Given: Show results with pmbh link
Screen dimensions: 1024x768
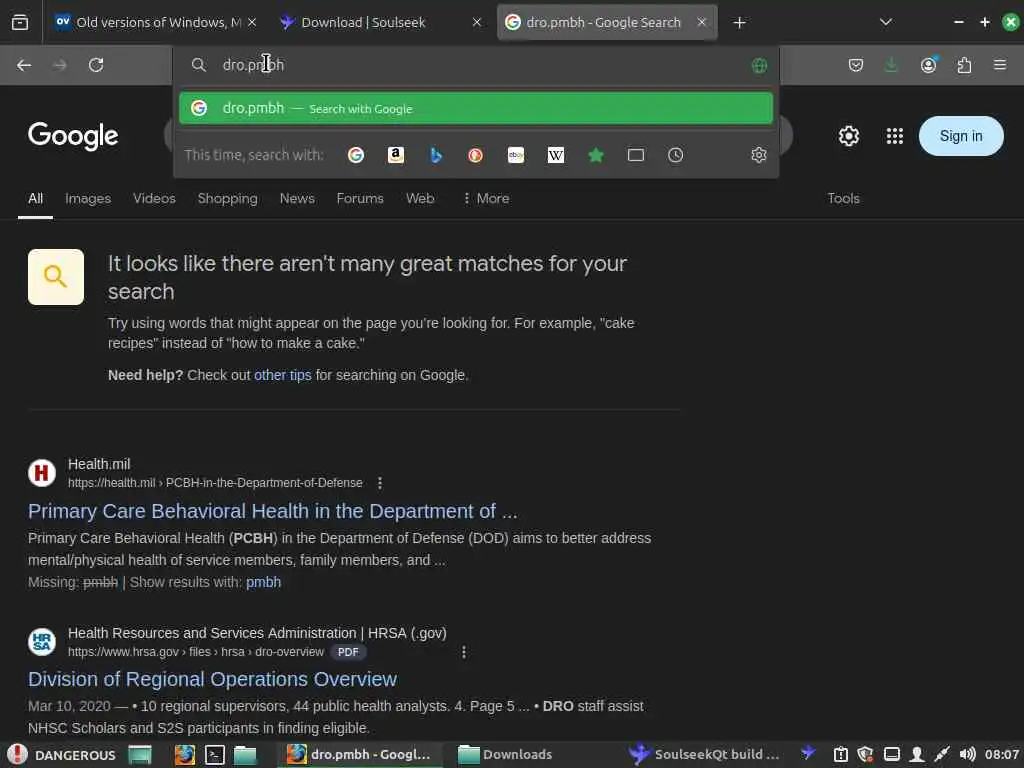Looking at the screenshot, I should (x=263, y=583).
